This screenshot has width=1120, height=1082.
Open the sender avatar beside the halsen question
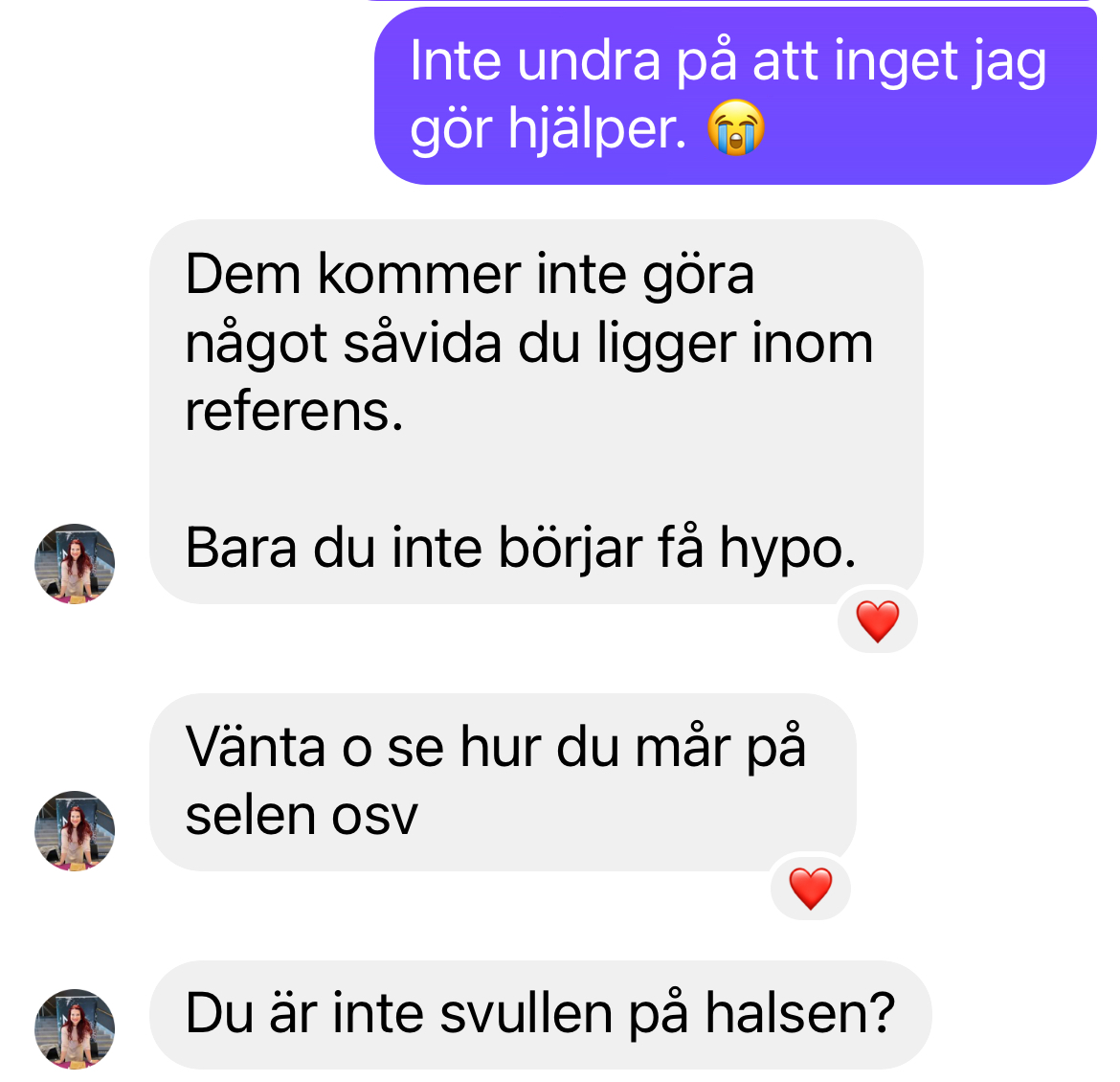(x=75, y=1028)
